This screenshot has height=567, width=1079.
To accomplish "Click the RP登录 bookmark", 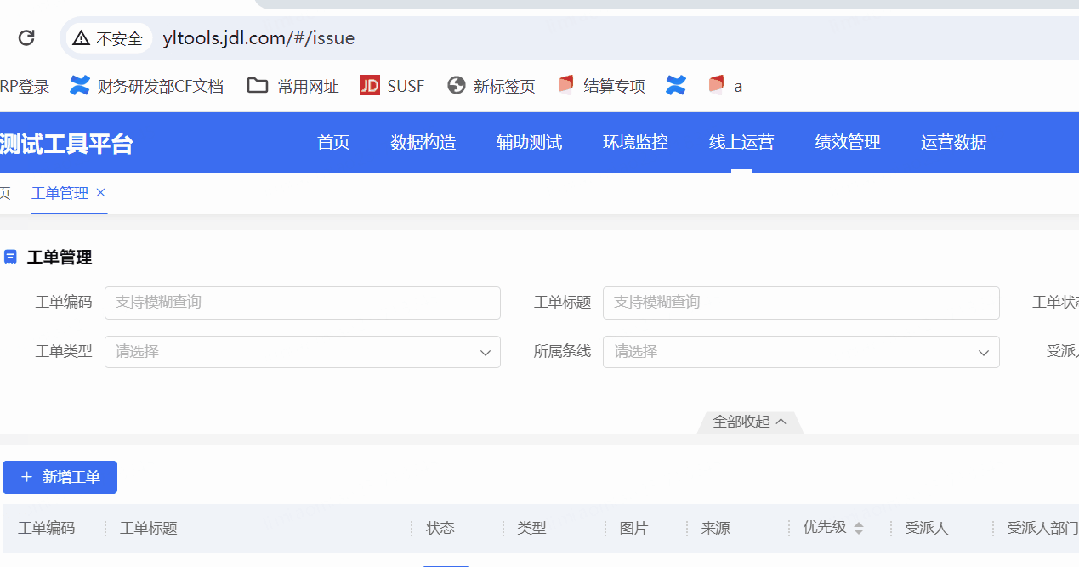I will (x=25, y=87).
